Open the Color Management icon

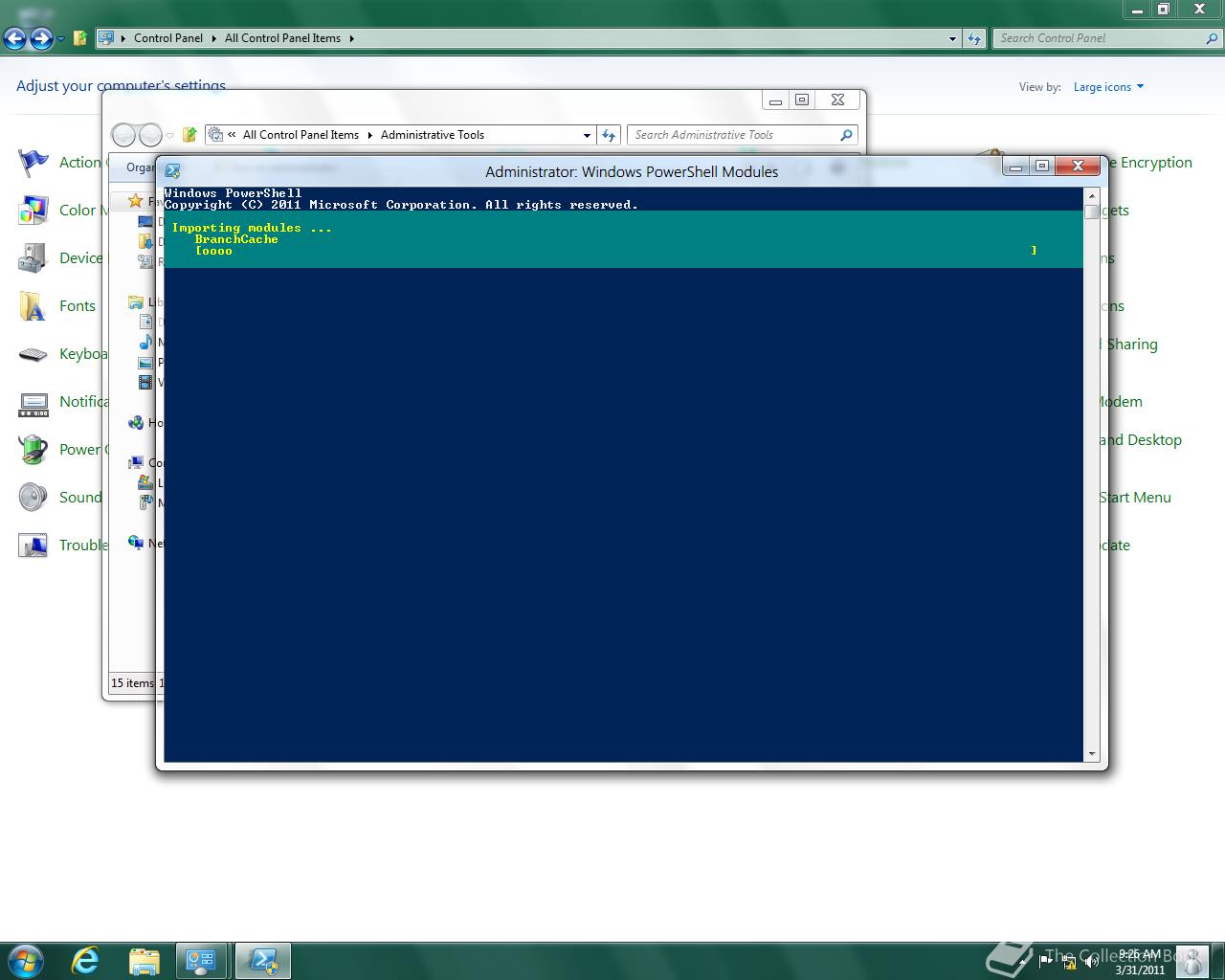tap(33, 211)
